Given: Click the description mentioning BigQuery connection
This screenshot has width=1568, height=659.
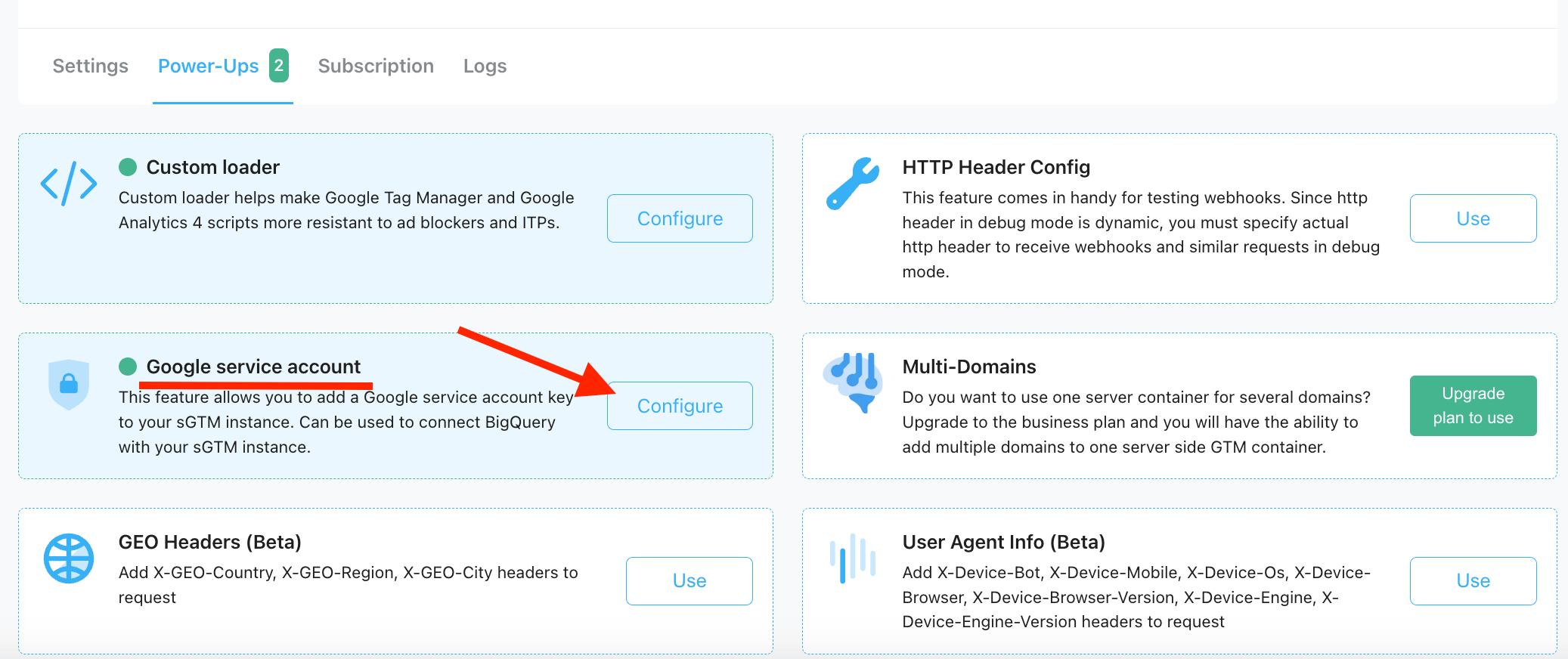Looking at the screenshot, I should click(346, 422).
